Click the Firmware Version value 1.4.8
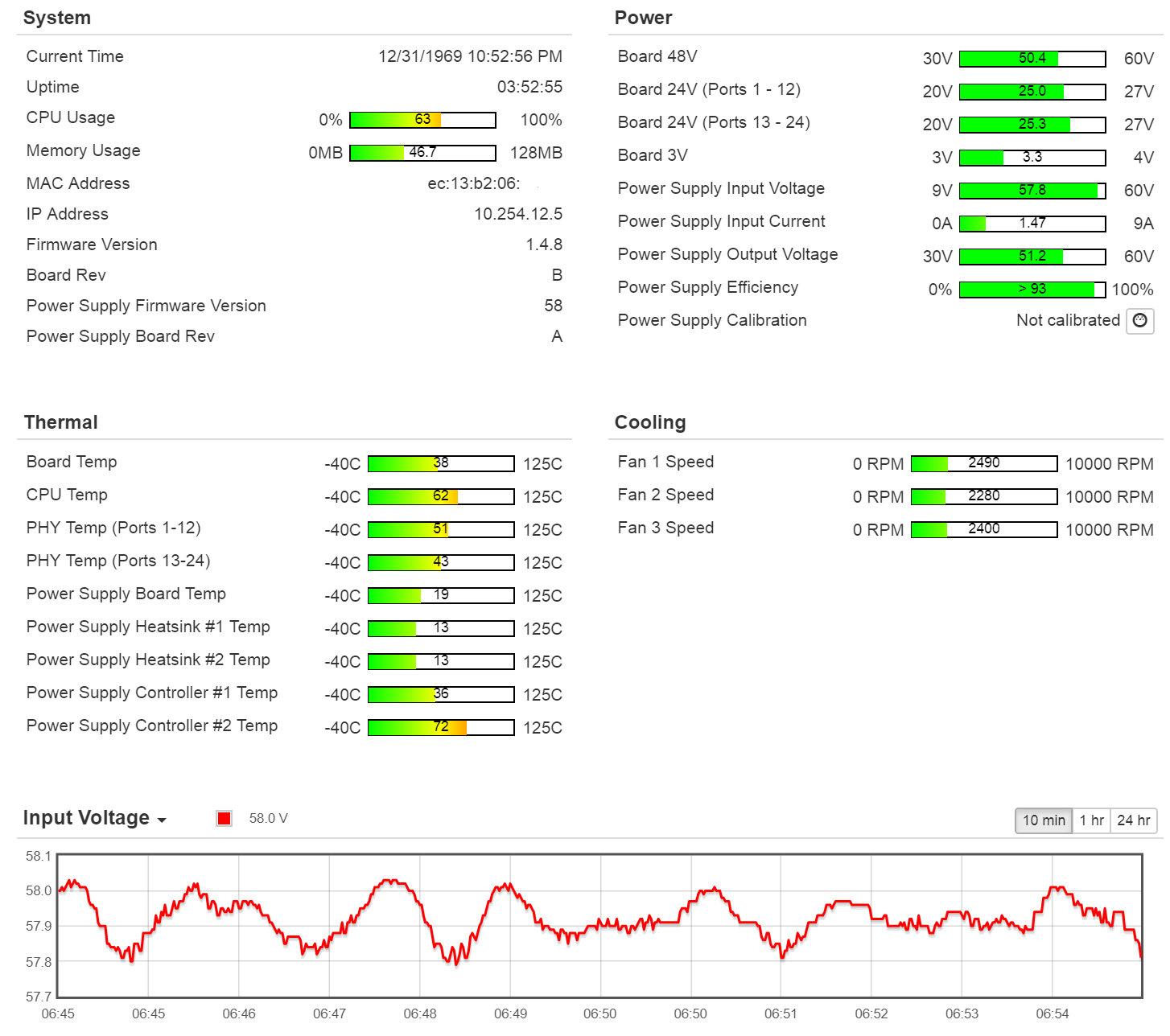This screenshot has width=1170, height=1036. coord(544,245)
